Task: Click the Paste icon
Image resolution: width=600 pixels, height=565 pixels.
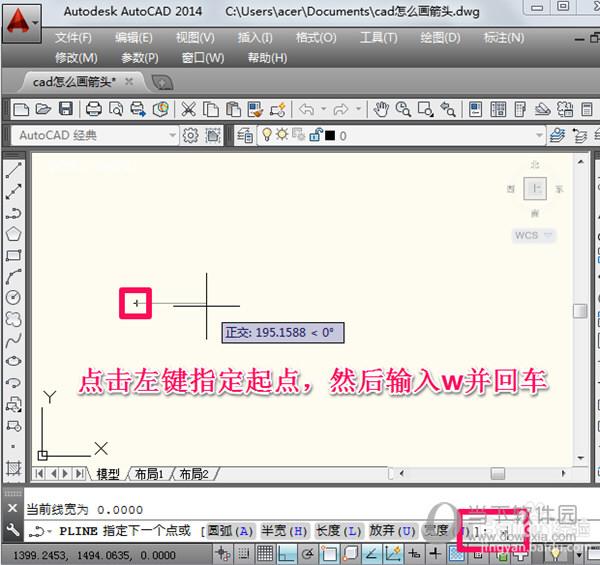Action: [233, 109]
